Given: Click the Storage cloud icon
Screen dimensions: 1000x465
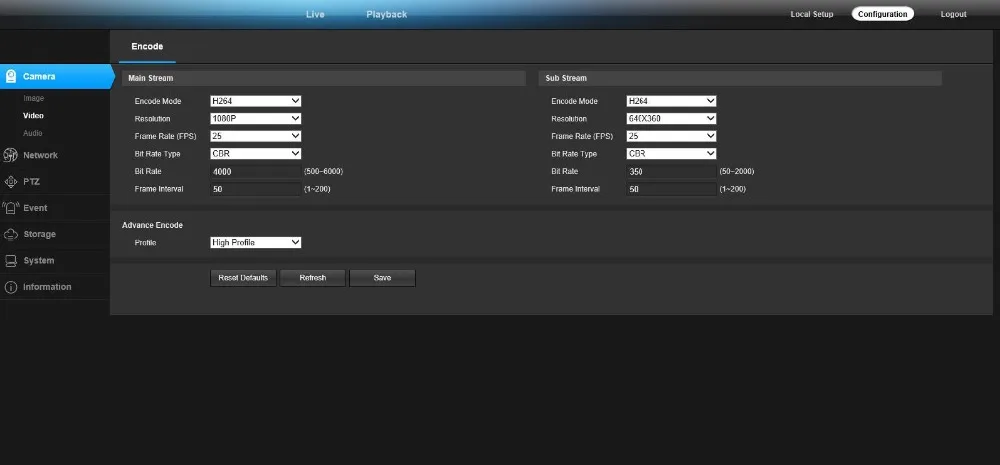Looking at the screenshot, I should [10, 234].
